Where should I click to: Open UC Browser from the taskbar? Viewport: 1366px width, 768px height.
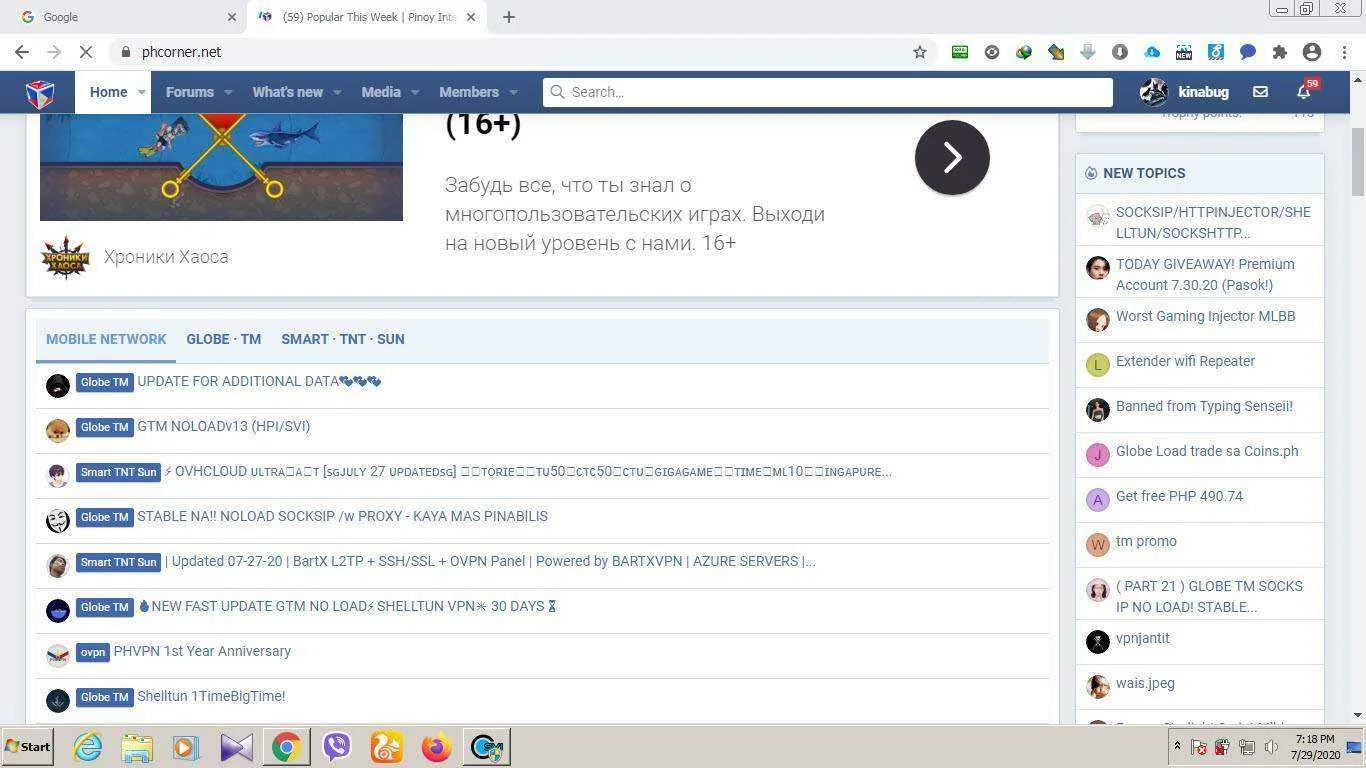point(387,747)
